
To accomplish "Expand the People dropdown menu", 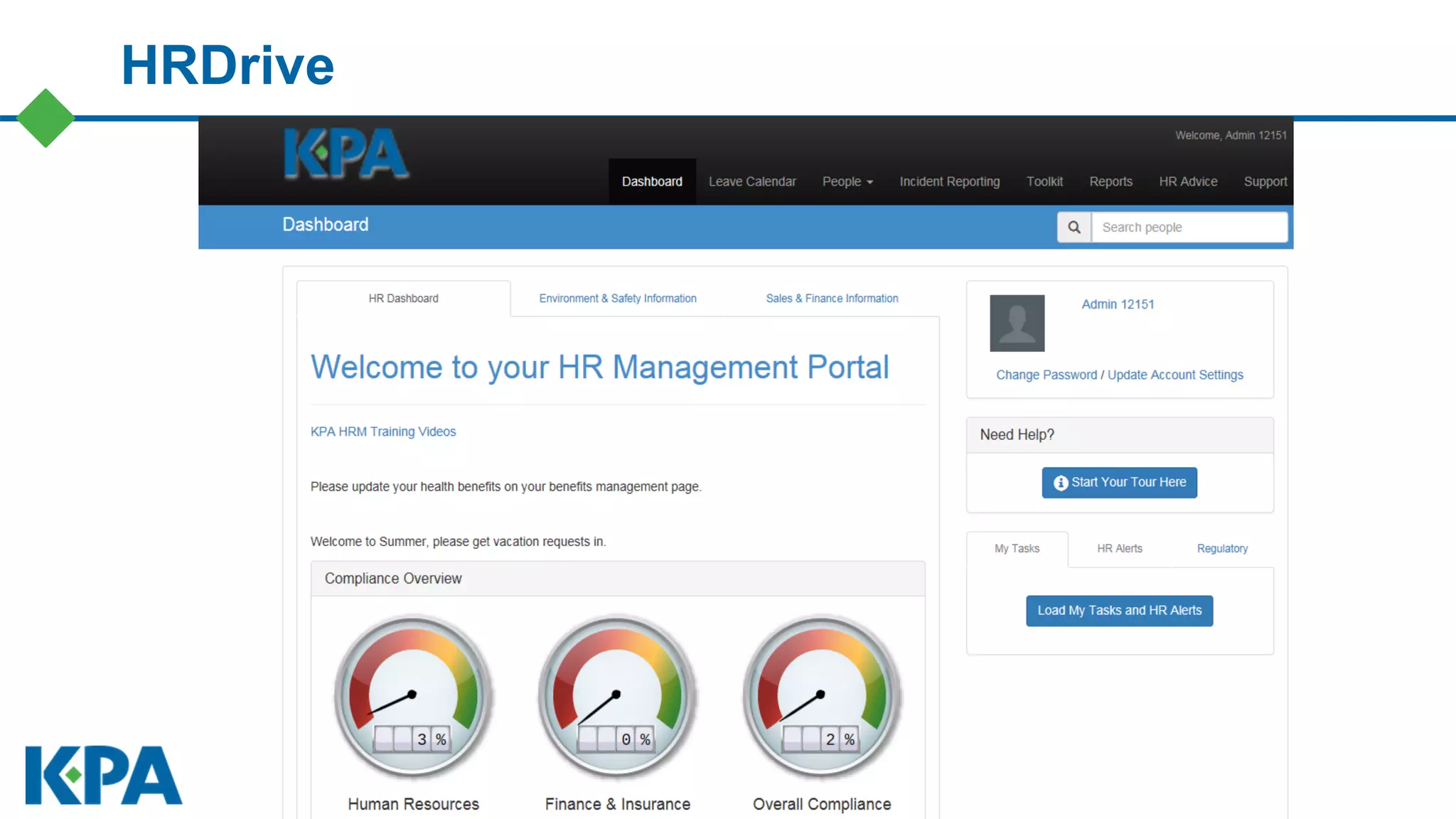I will [847, 182].
